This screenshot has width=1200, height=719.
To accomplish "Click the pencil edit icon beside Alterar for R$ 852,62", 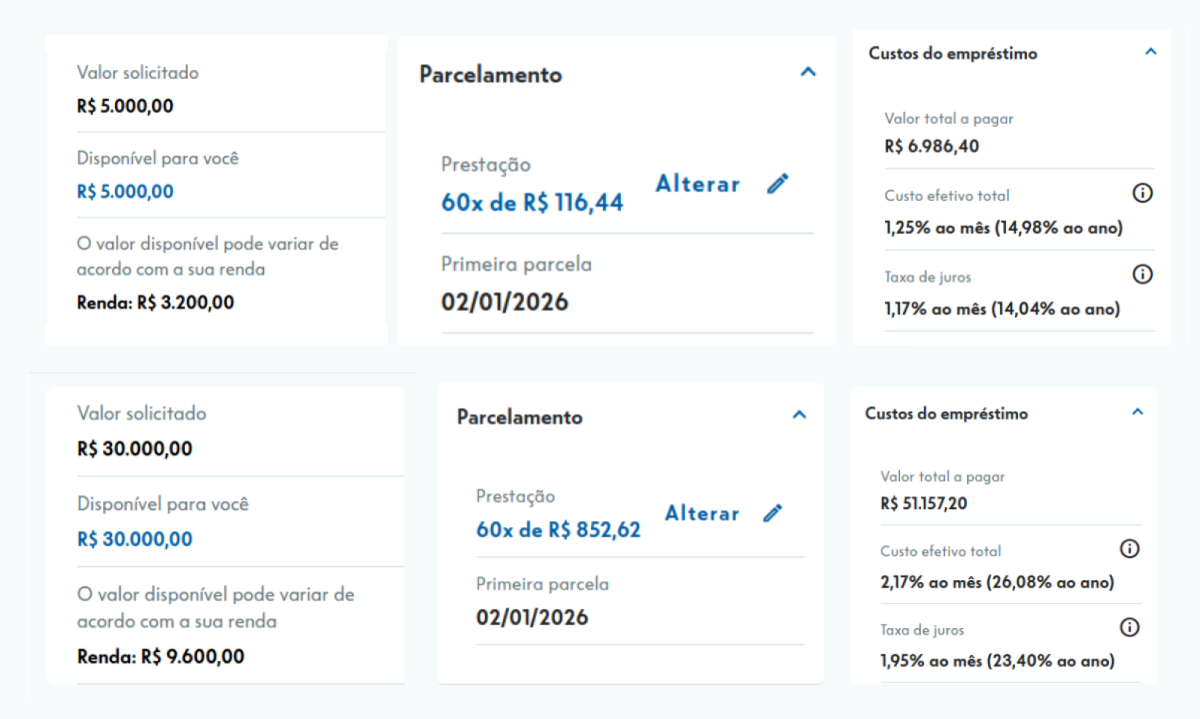I will point(773,513).
